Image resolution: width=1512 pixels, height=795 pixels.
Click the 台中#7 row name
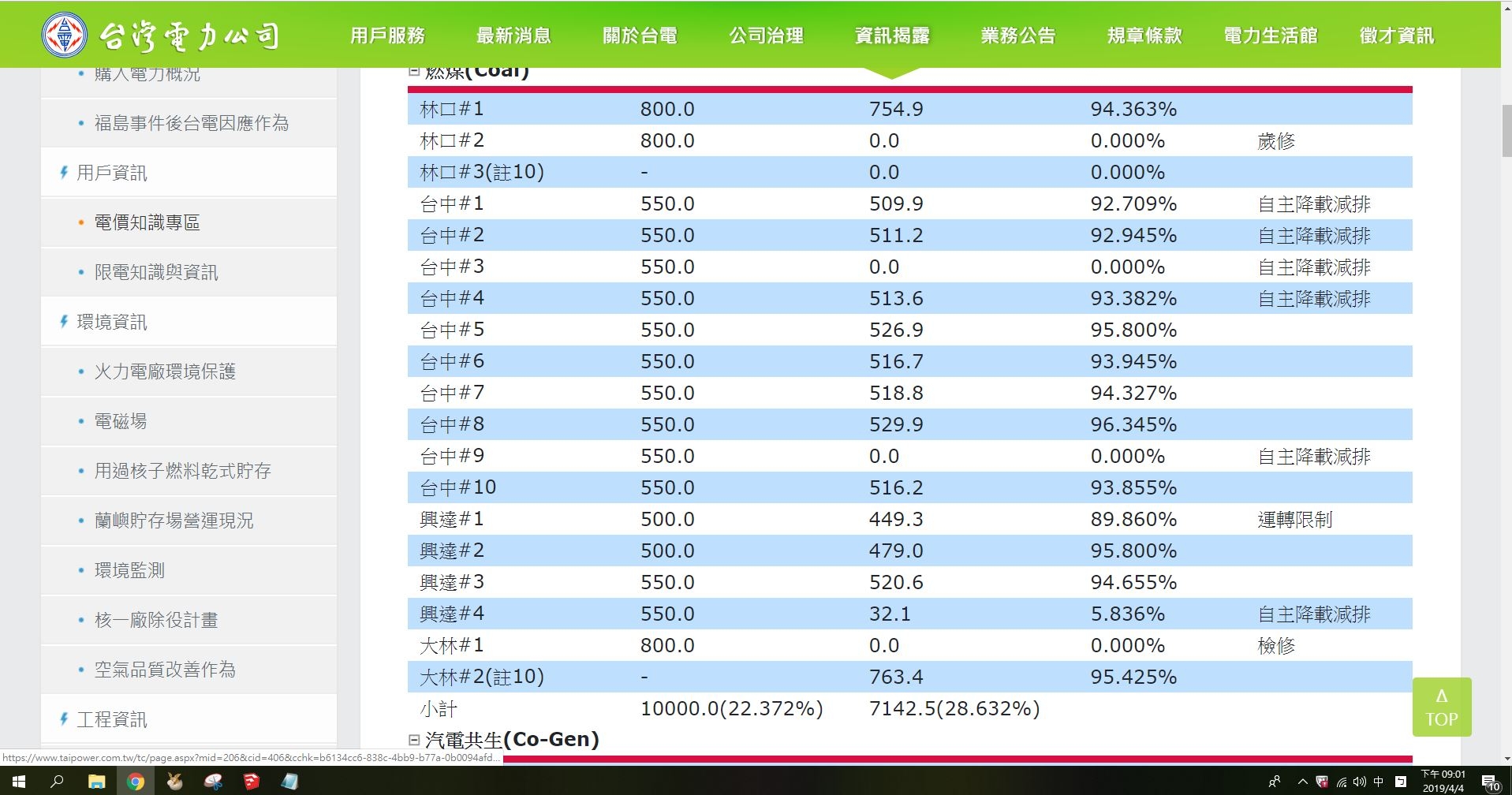click(x=452, y=393)
